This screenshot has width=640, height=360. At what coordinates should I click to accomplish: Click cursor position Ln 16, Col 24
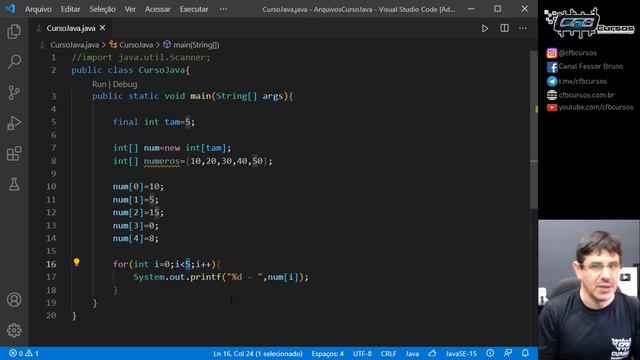tap(258, 353)
